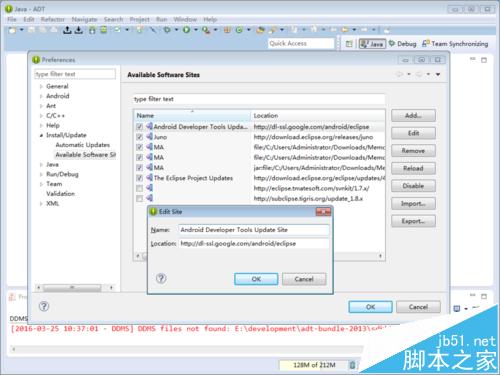
Task: Click the Remove button
Action: 413,151
